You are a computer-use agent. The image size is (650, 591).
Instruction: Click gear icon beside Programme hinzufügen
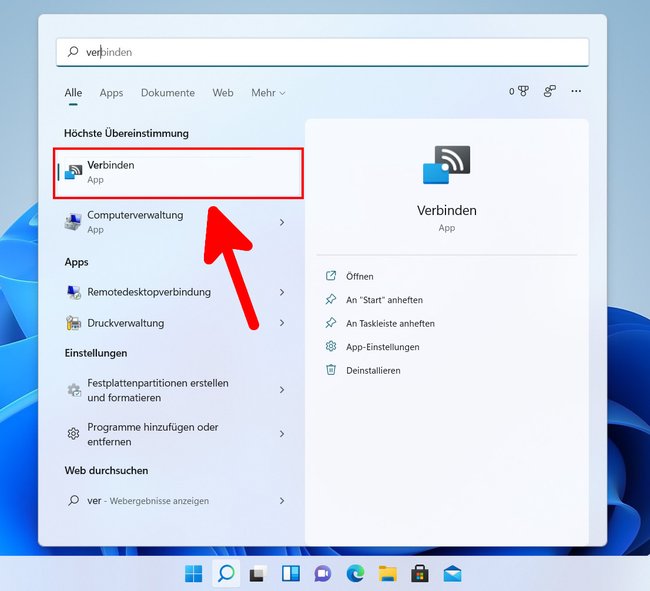click(x=73, y=434)
